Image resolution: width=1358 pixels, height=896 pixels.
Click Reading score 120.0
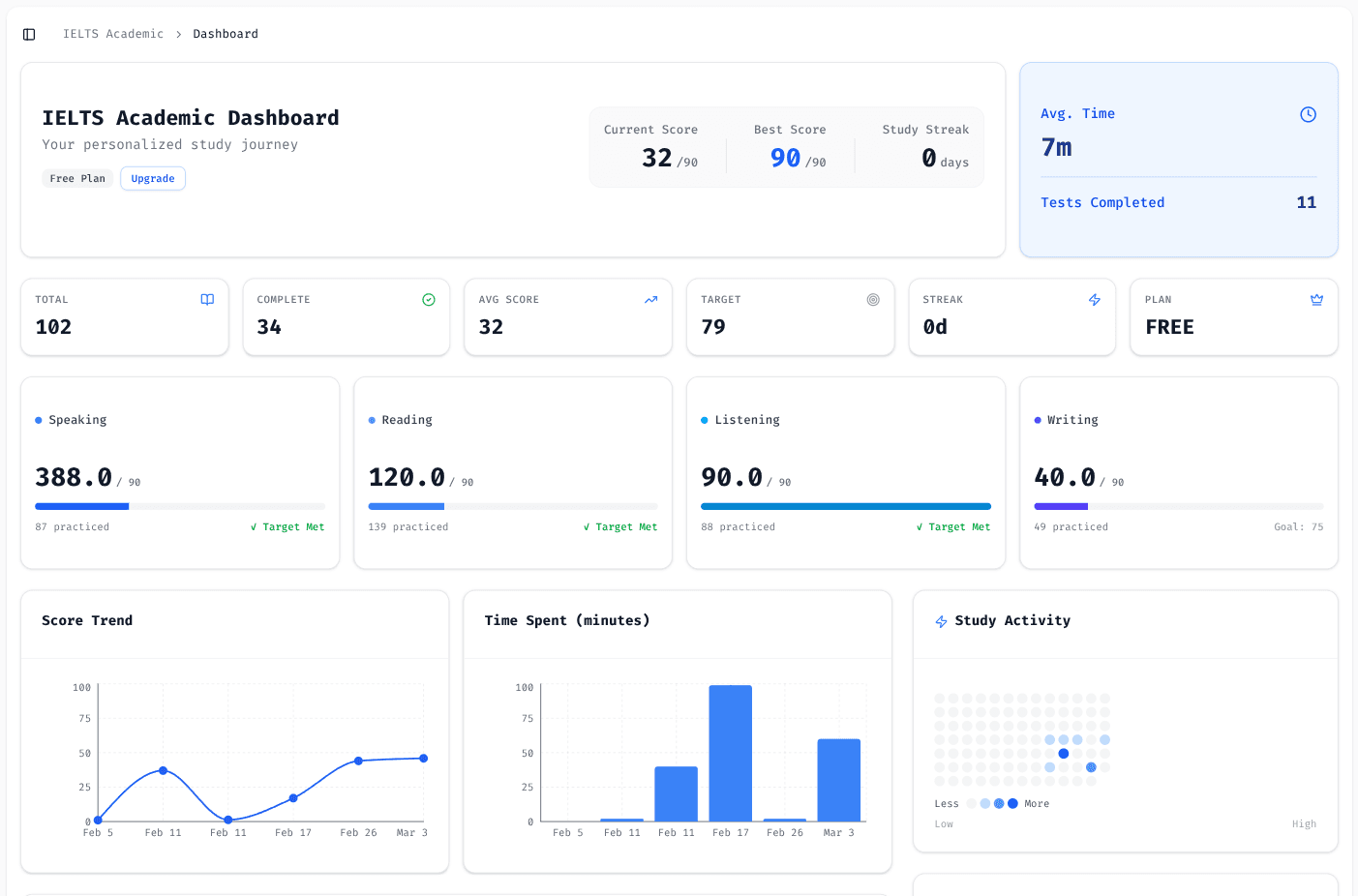pyautogui.click(x=407, y=477)
